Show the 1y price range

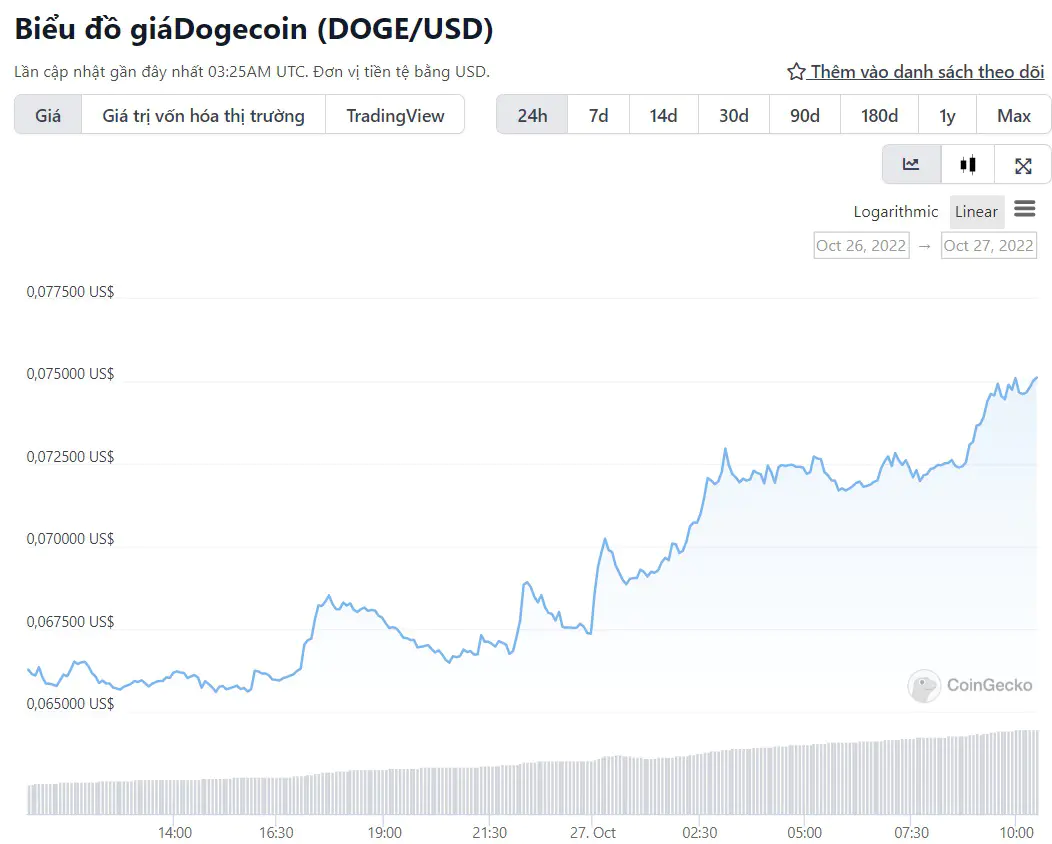click(947, 115)
